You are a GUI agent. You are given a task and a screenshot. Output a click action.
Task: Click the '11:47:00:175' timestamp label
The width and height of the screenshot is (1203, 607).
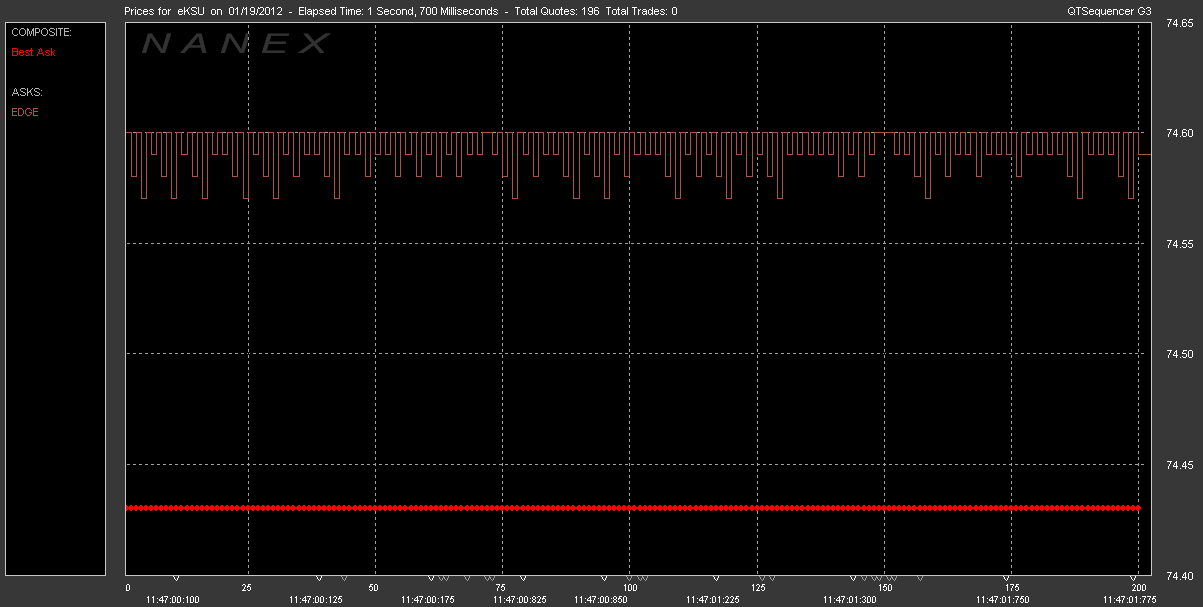pyautogui.click(x=428, y=600)
